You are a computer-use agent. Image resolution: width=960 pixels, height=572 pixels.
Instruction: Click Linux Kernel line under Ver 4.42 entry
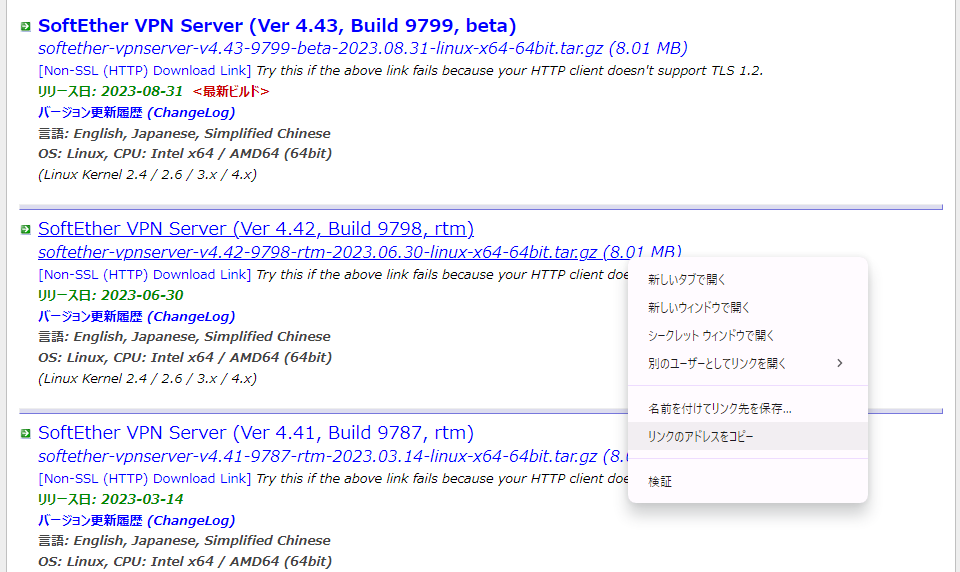coord(148,378)
